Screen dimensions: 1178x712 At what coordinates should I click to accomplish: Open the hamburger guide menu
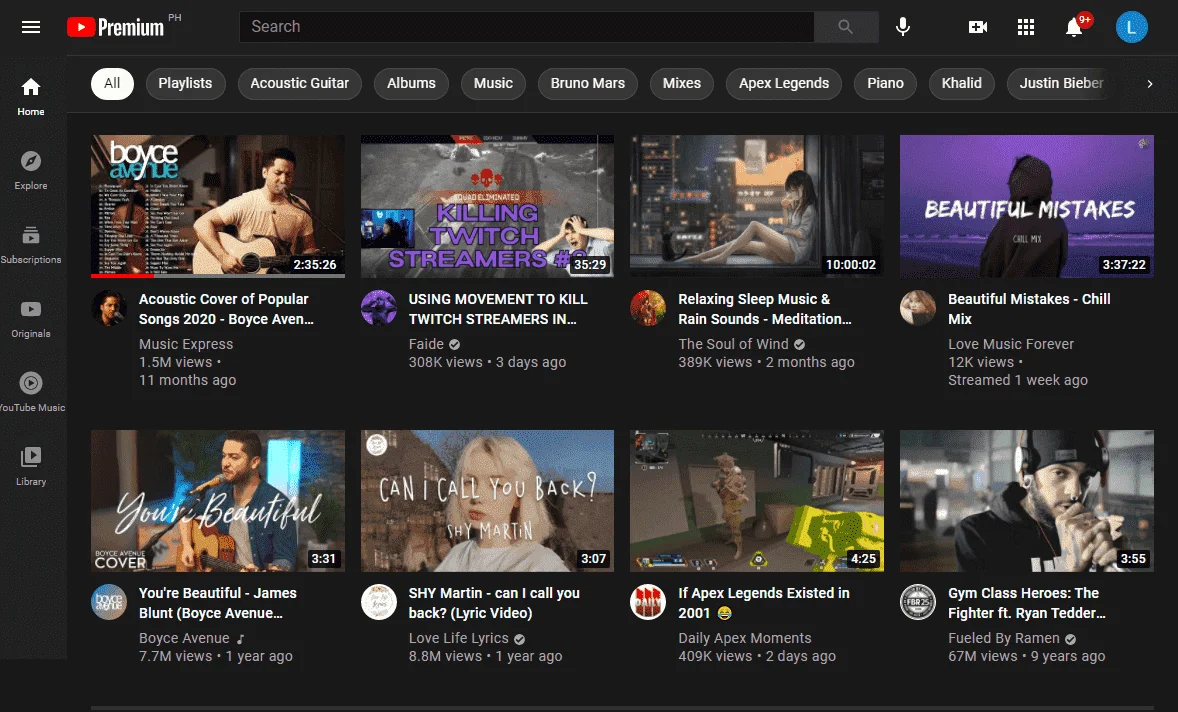(x=31, y=27)
